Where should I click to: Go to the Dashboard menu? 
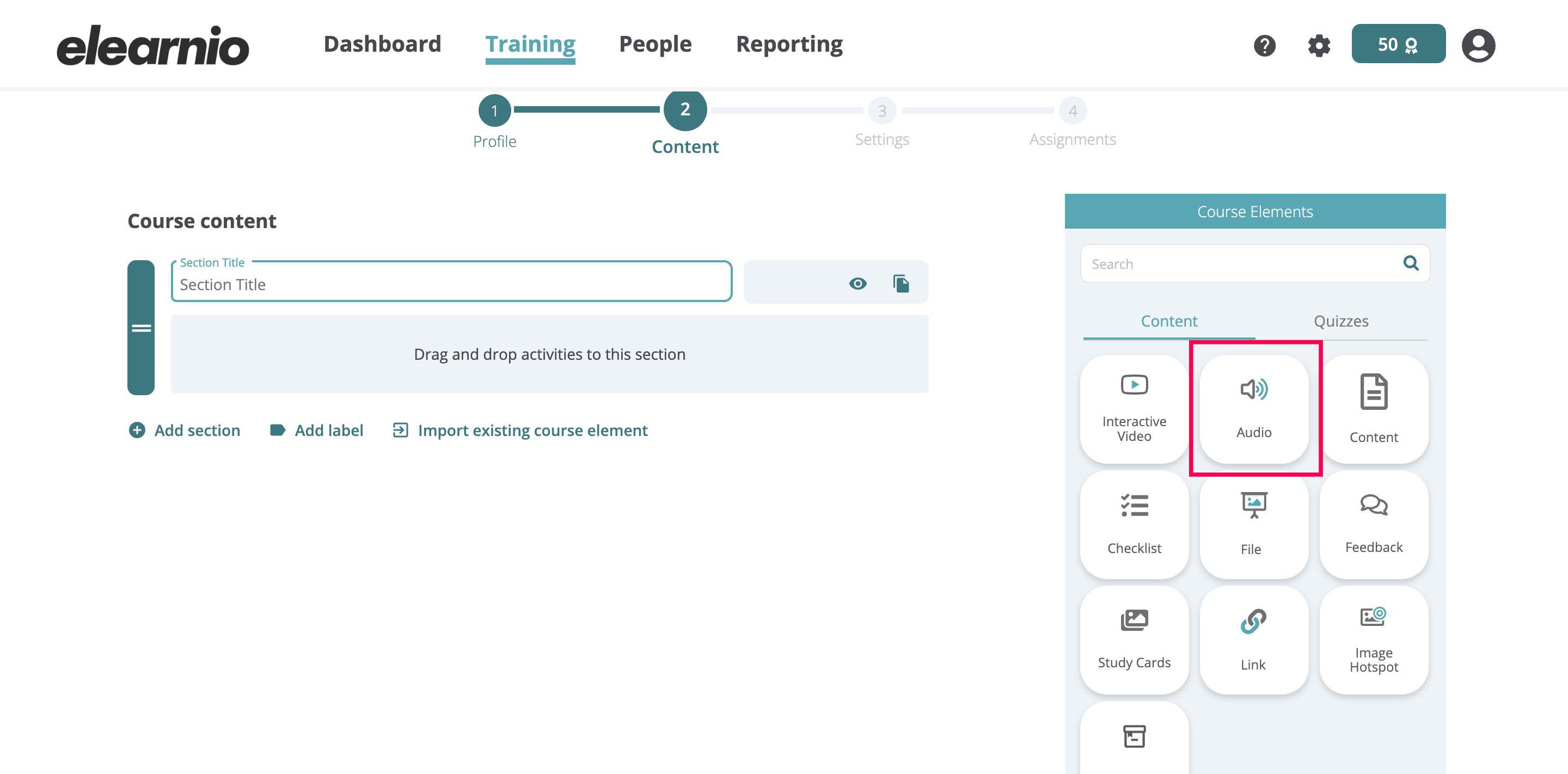(382, 44)
